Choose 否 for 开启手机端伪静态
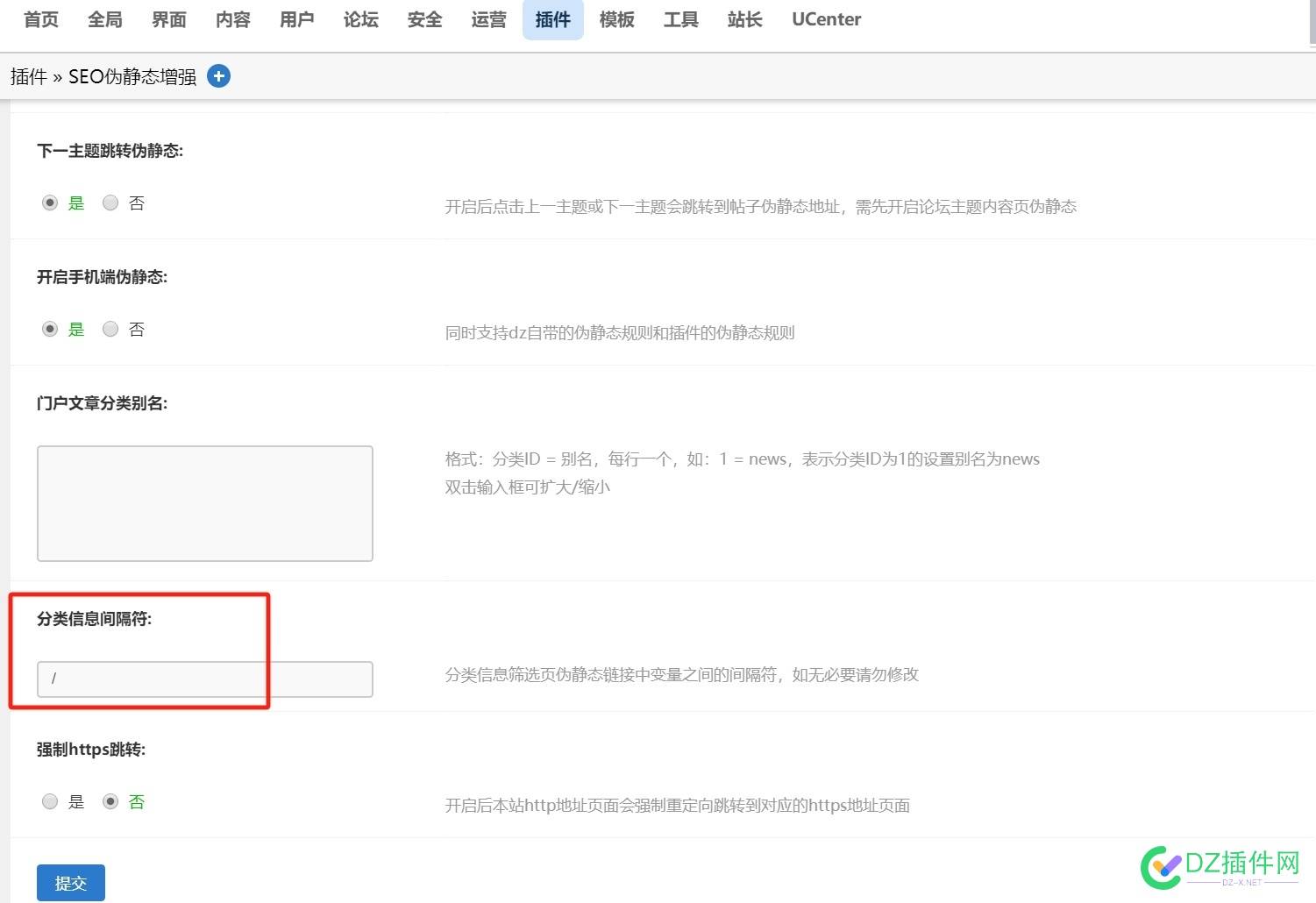Screen dimensions: 1316x903 coord(110,329)
